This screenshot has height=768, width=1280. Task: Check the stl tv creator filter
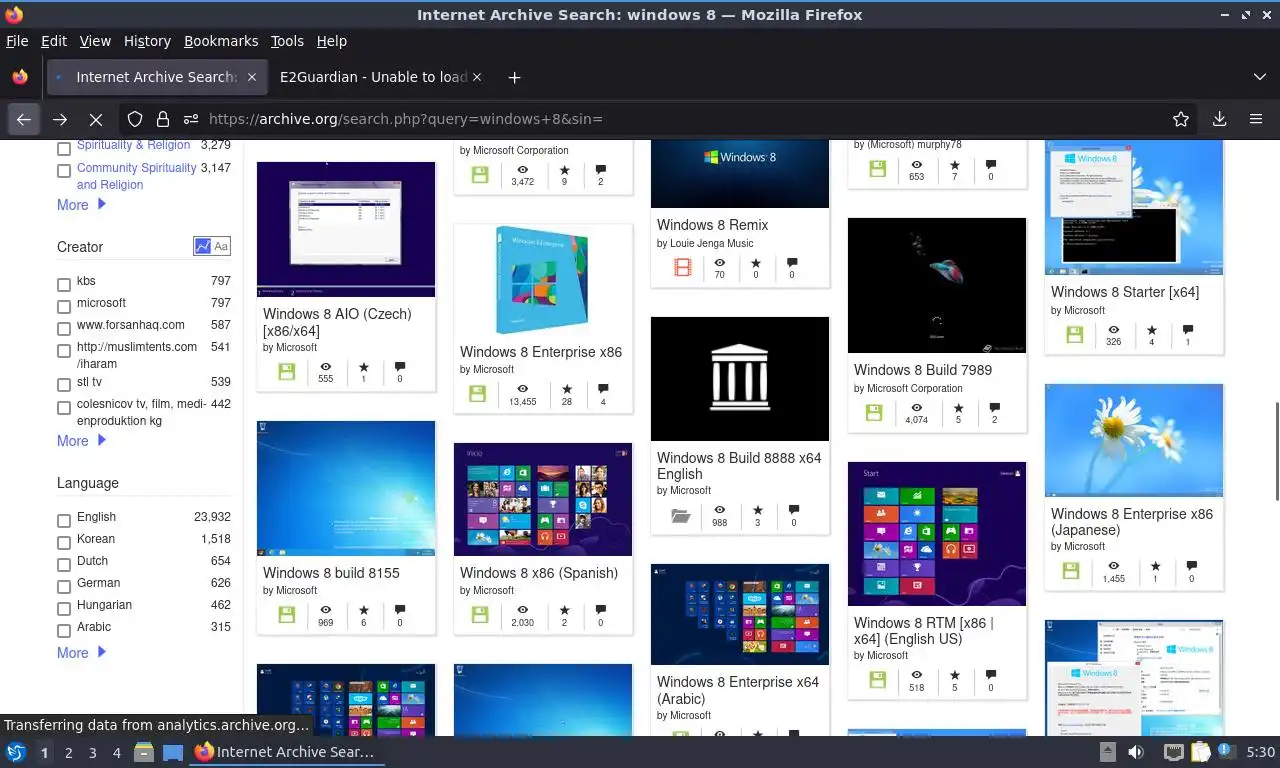64,385
